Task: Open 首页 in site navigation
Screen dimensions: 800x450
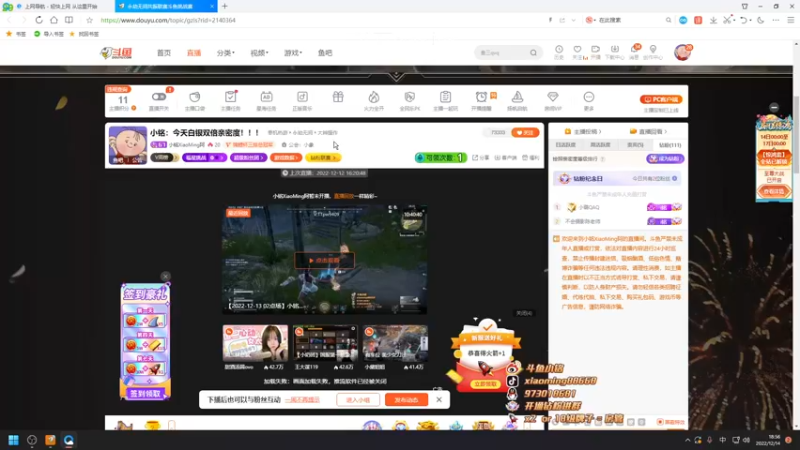Action: 164,53
